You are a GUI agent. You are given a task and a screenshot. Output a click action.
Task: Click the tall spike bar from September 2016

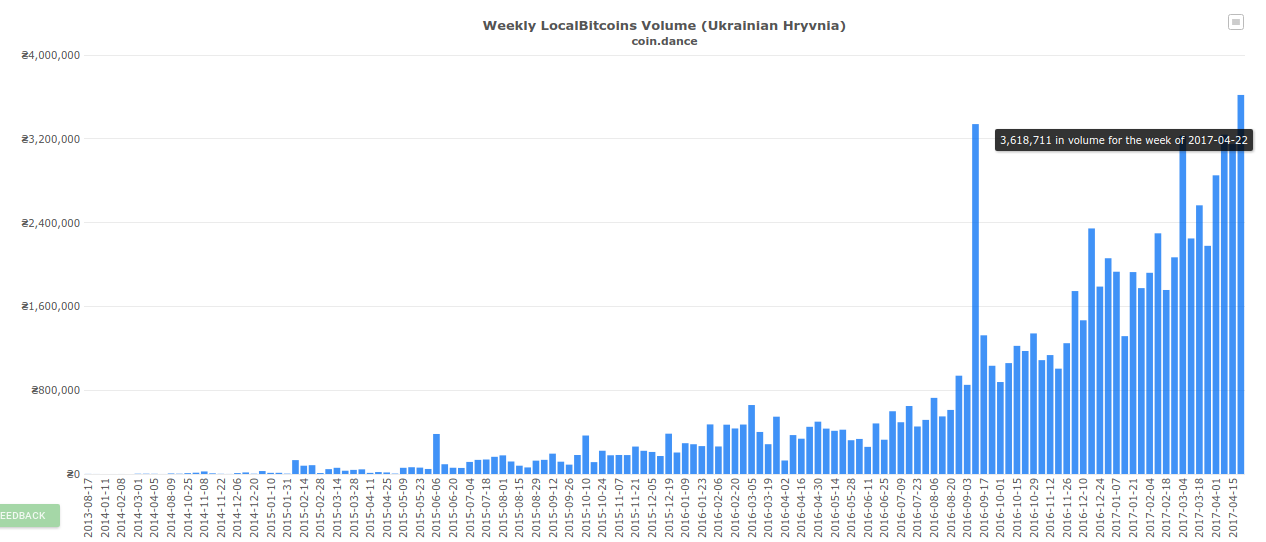click(x=975, y=299)
